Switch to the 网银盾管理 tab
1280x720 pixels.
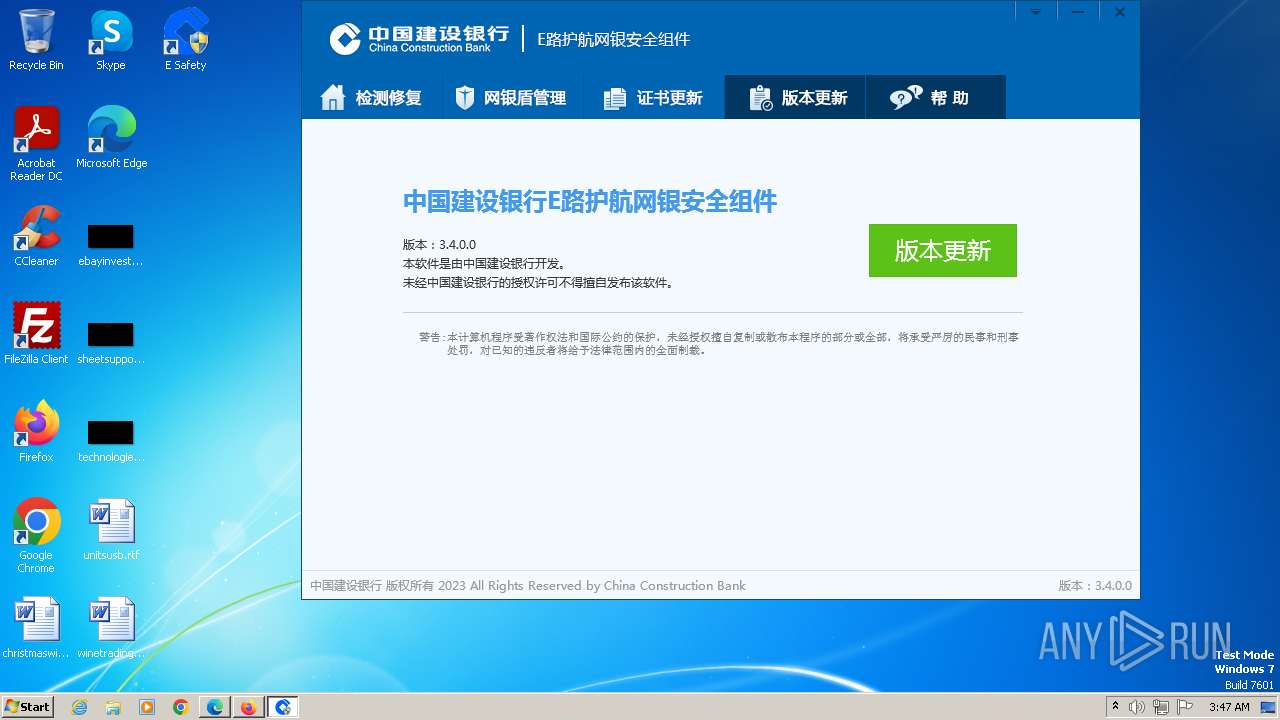click(511, 98)
